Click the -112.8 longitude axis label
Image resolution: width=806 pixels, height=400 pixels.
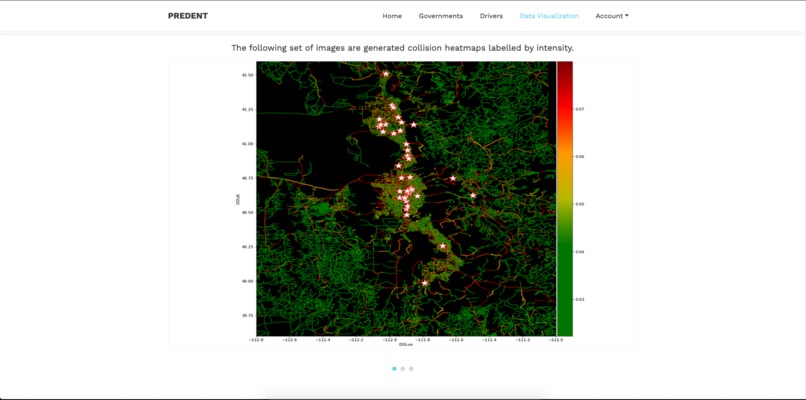pyautogui.click(x=256, y=340)
